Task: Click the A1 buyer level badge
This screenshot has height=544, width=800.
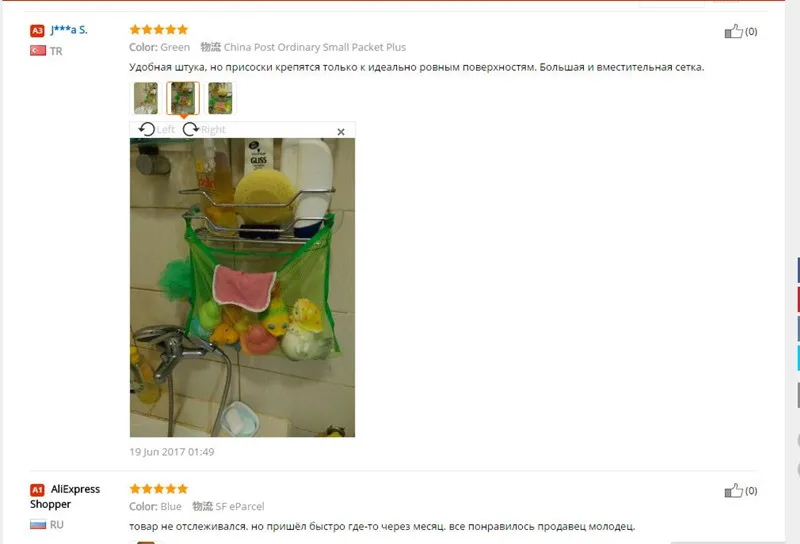Action: (37, 490)
